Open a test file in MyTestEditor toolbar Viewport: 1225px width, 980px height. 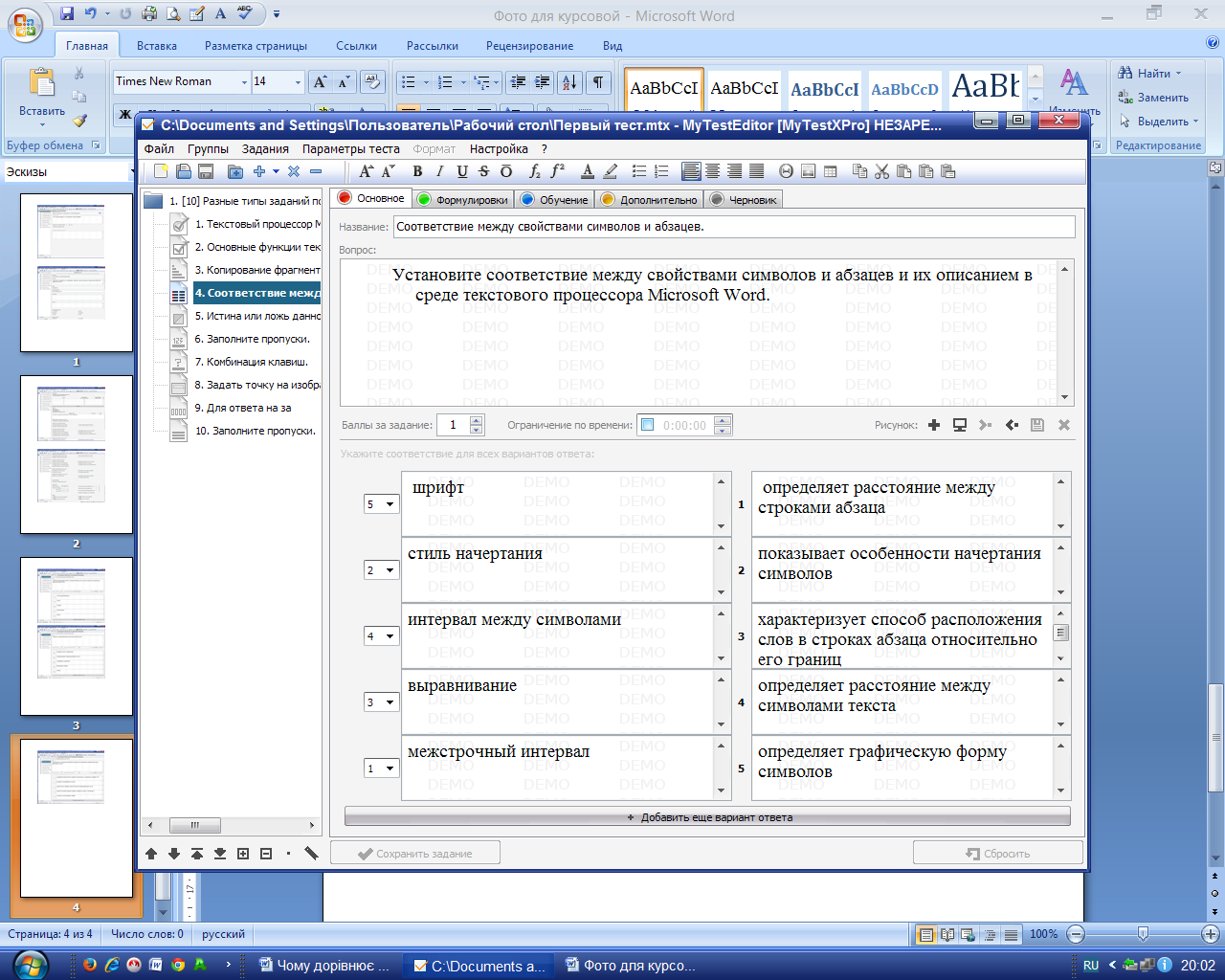pyautogui.click(x=183, y=171)
